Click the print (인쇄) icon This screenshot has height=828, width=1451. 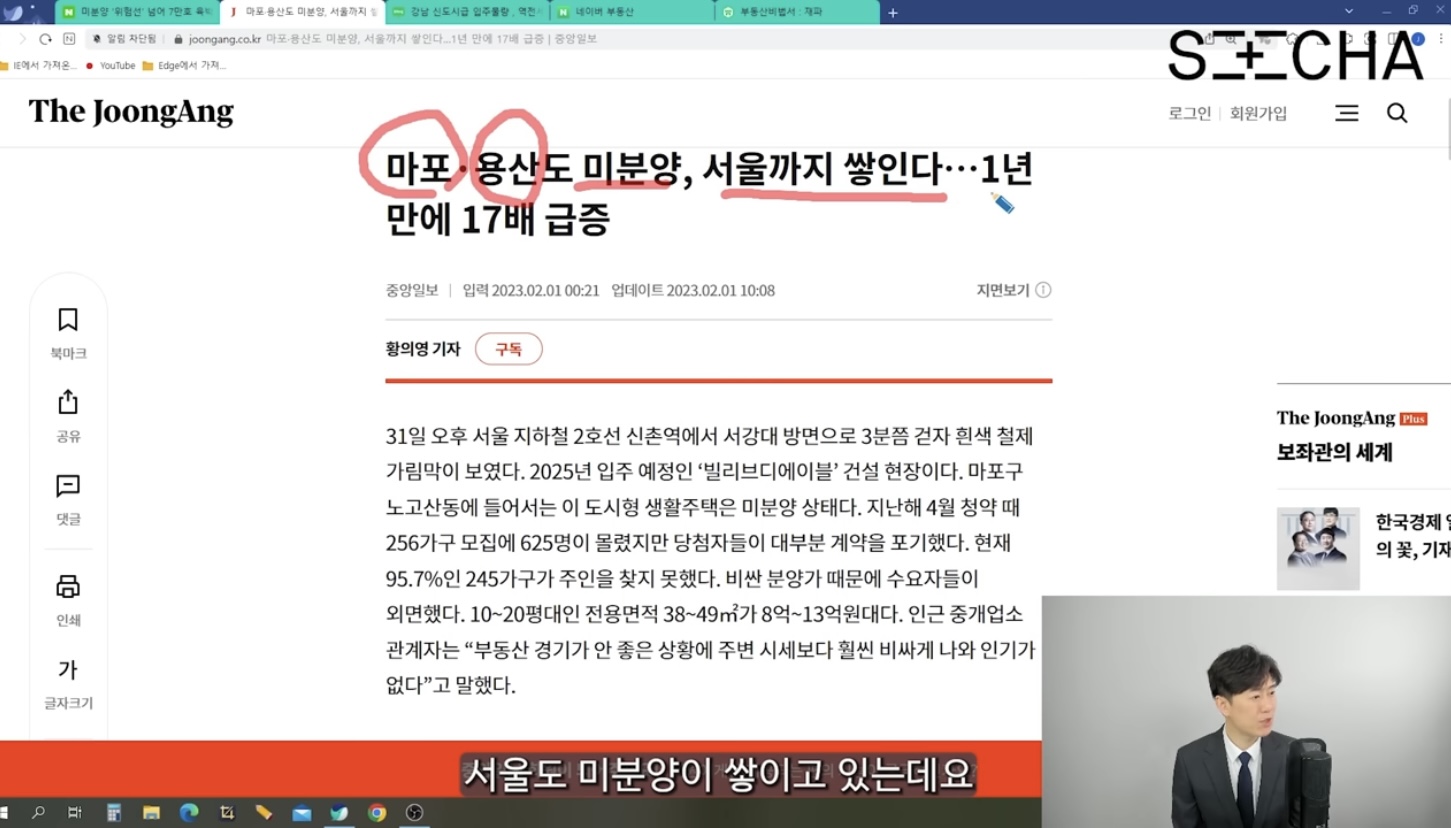[x=68, y=586]
